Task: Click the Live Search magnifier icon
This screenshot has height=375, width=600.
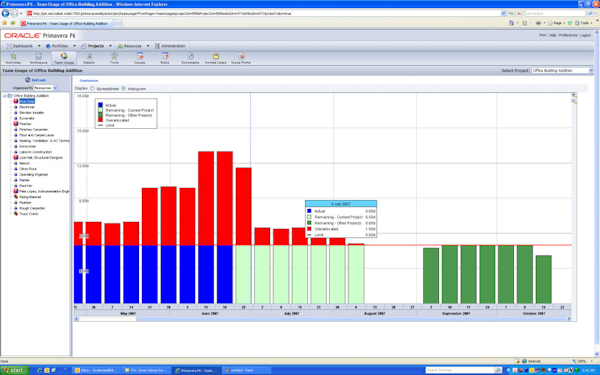Action: [x=590, y=13]
